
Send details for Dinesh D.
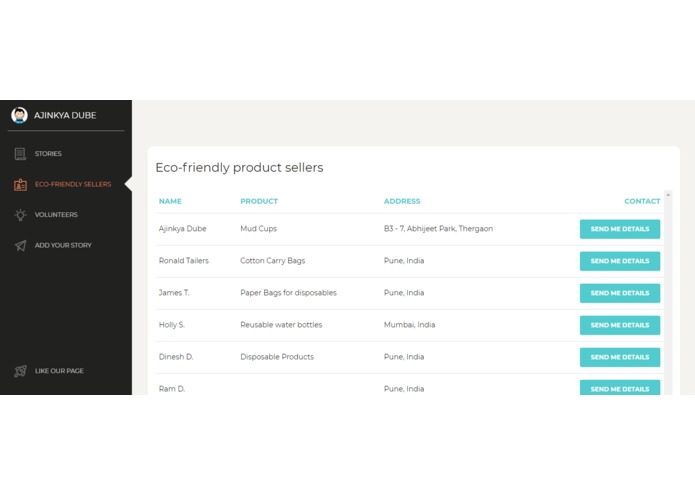pos(620,357)
